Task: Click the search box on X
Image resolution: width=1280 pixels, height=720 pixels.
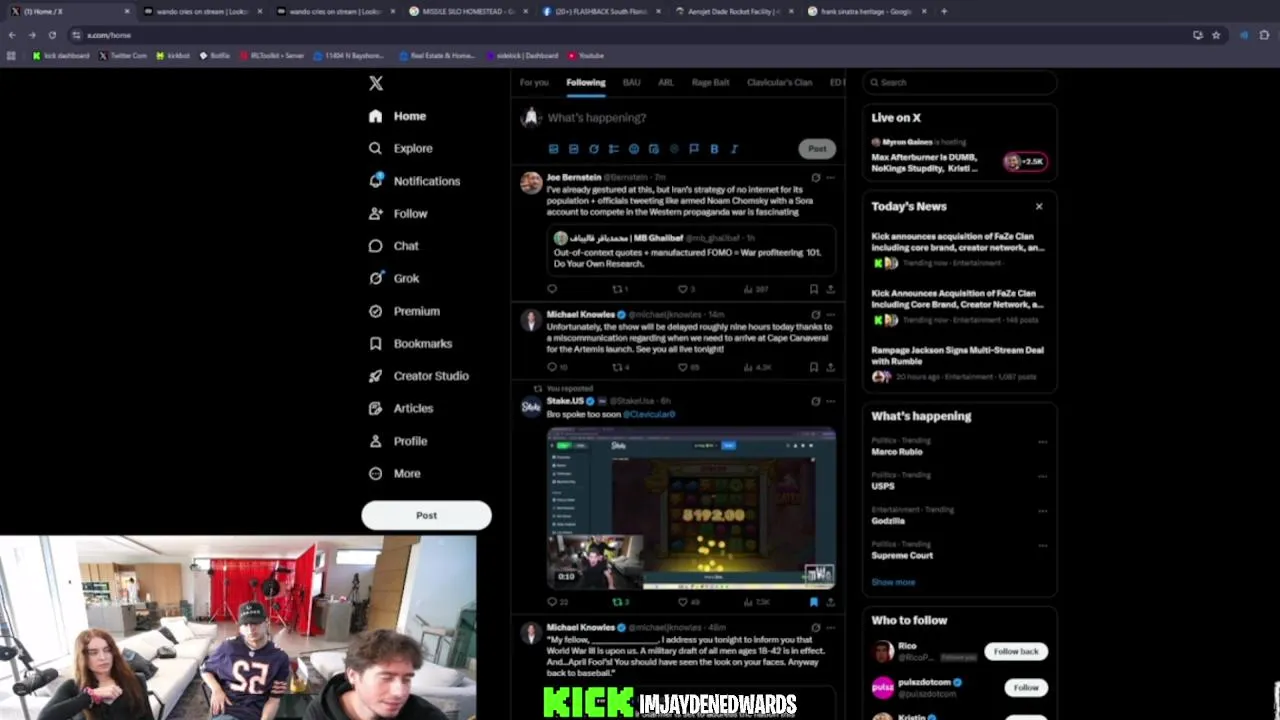Action: coord(959,82)
